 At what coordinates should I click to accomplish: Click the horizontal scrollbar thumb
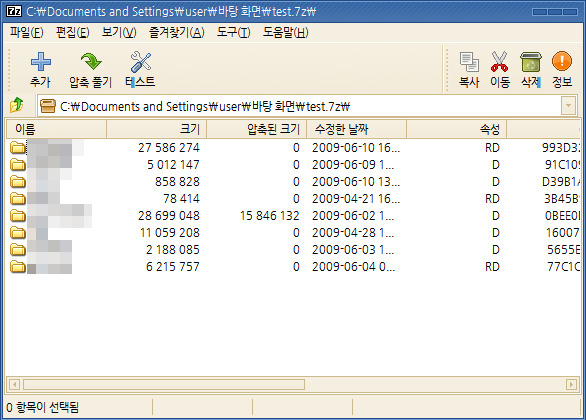pyautogui.click(x=164, y=384)
